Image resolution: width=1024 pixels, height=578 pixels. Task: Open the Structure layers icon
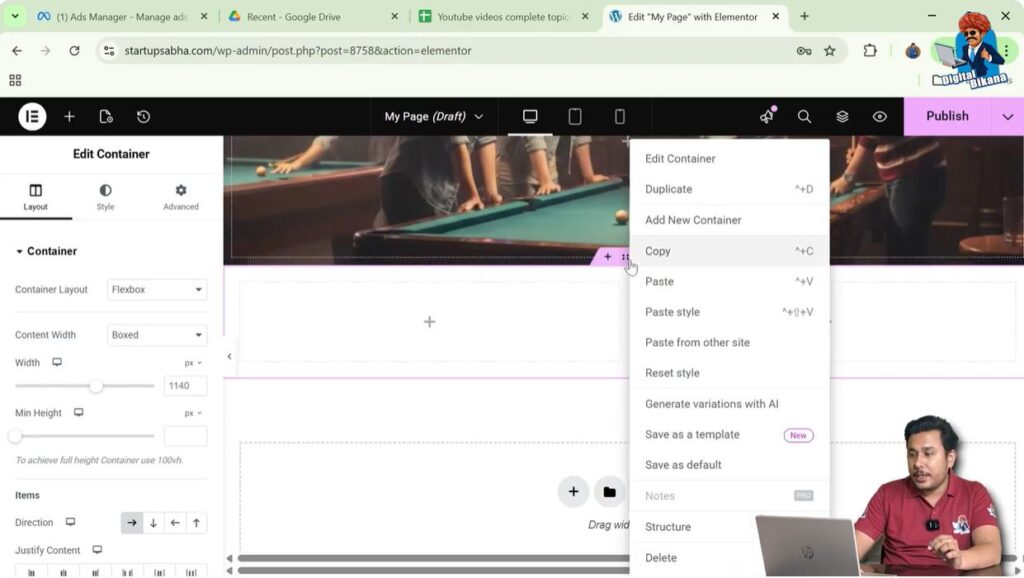(x=842, y=116)
